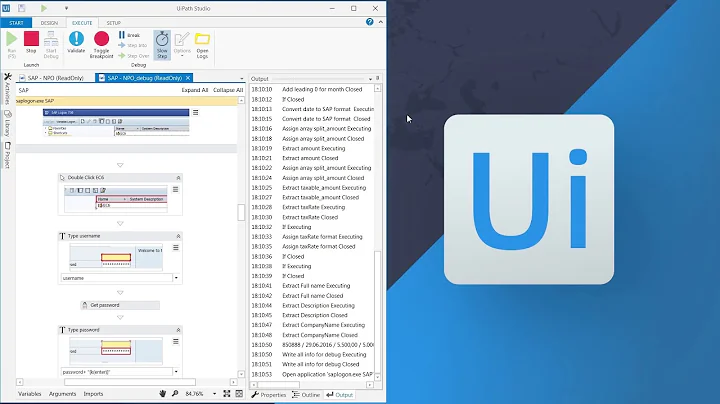Select the SAP - NPO (ReadOnly) tab
The height and width of the screenshot is (404, 720).
[51, 78]
